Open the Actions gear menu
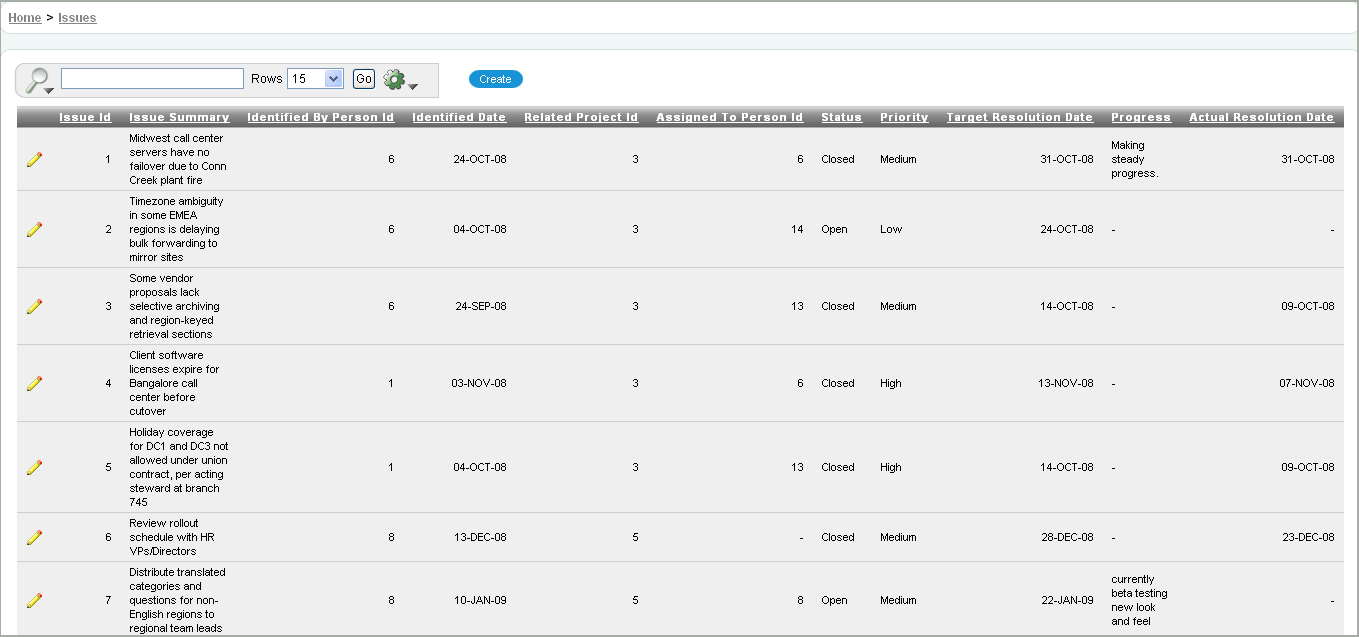 (399, 80)
